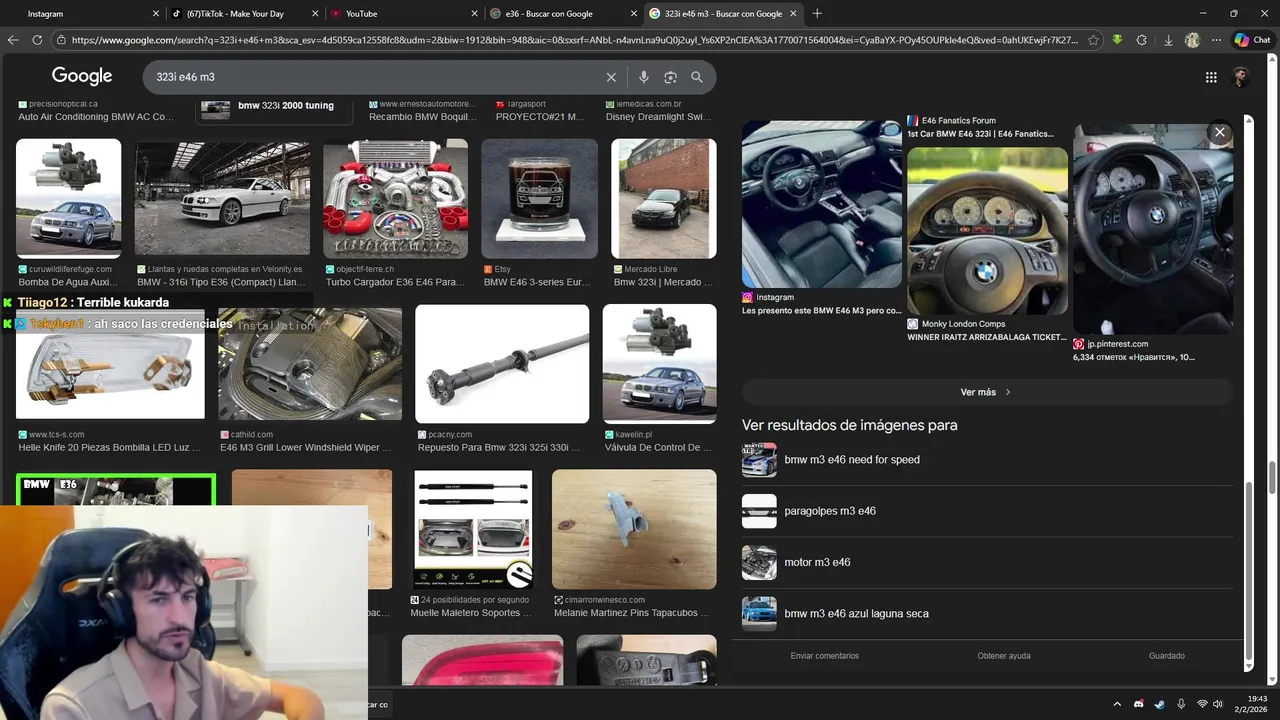Close the YouTube tab
Viewport: 1280px width, 720px height.
pyautogui.click(x=475, y=14)
